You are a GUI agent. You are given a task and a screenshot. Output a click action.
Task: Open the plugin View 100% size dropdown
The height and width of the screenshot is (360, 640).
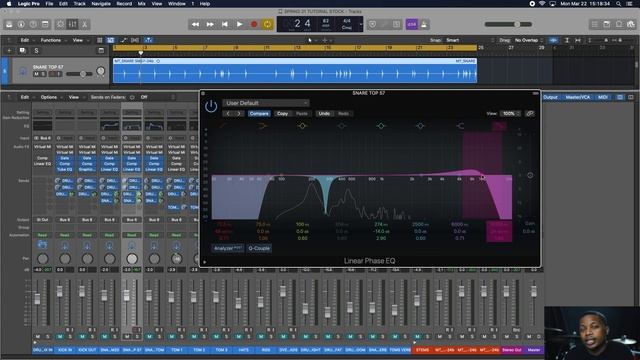coord(511,113)
